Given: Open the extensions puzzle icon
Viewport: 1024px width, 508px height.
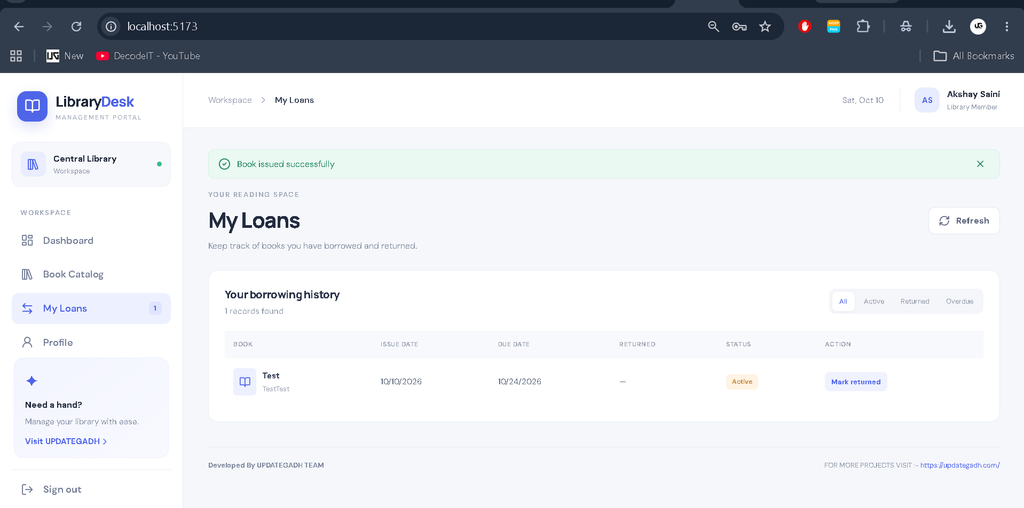Looking at the screenshot, I should (x=863, y=26).
